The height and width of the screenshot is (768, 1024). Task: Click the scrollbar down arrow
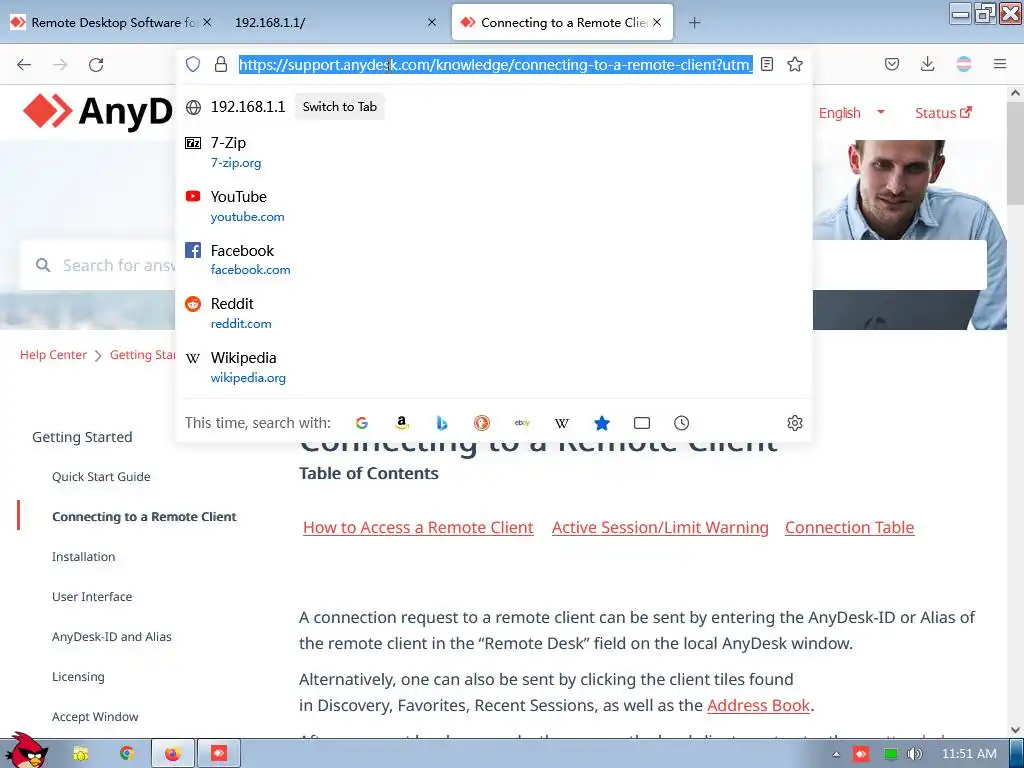click(x=1016, y=730)
